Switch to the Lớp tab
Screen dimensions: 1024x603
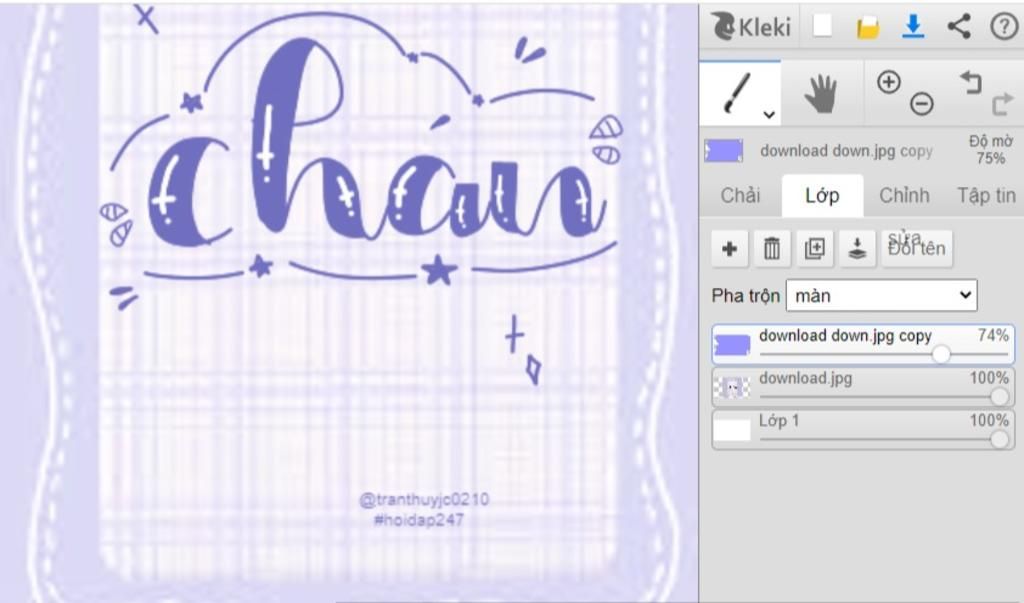pos(822,195)
